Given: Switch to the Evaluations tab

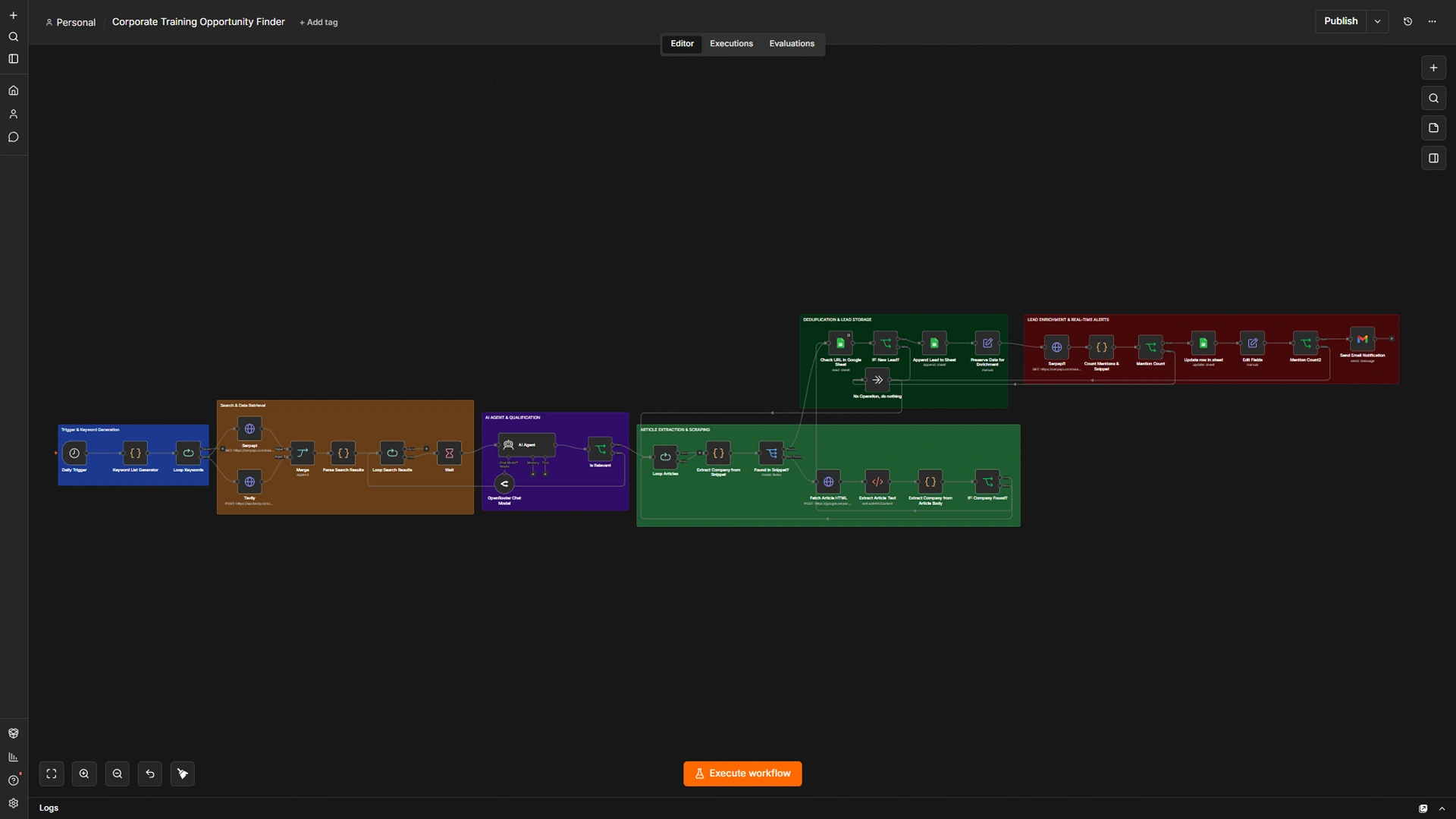Looking at the screenshot, I should click(x=792, y=44).
